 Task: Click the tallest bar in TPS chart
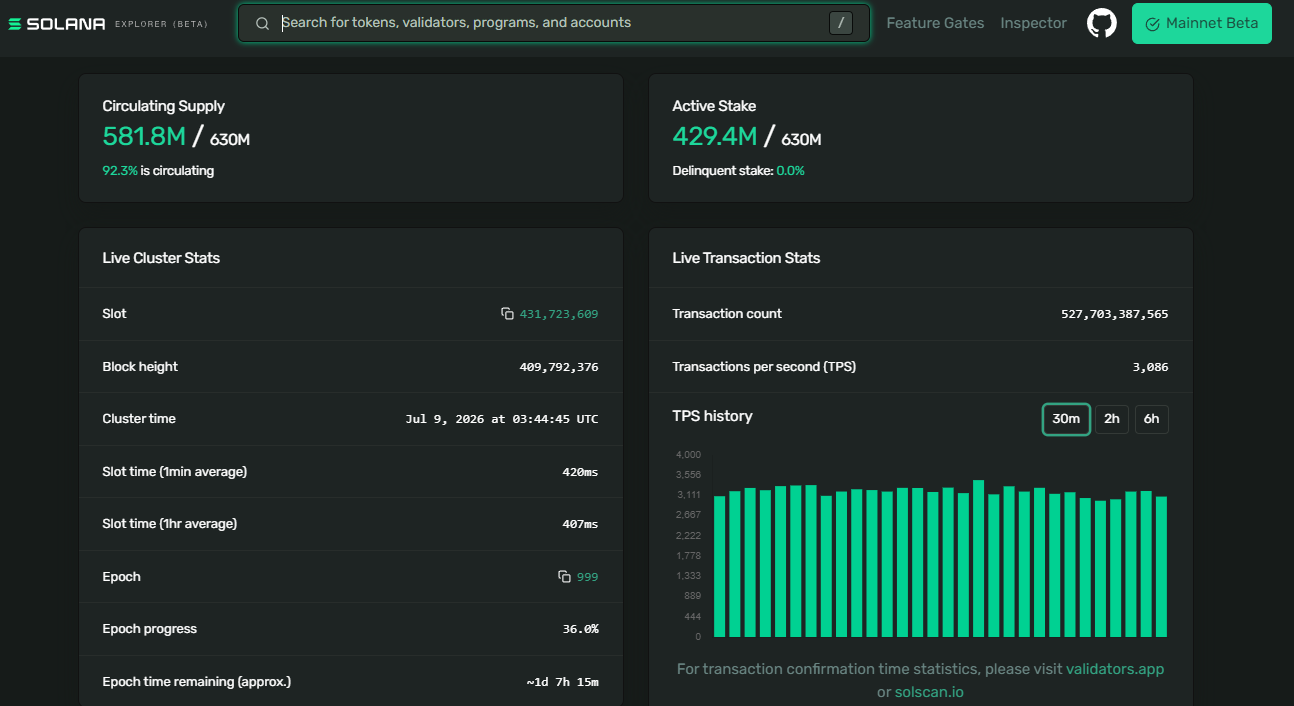point(978,558)
